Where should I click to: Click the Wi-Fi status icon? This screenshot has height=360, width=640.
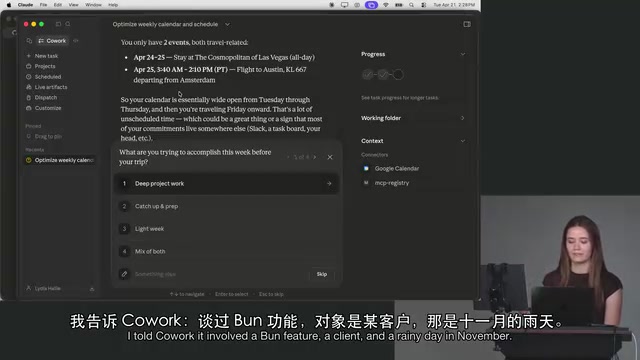[x=386, y=5]
